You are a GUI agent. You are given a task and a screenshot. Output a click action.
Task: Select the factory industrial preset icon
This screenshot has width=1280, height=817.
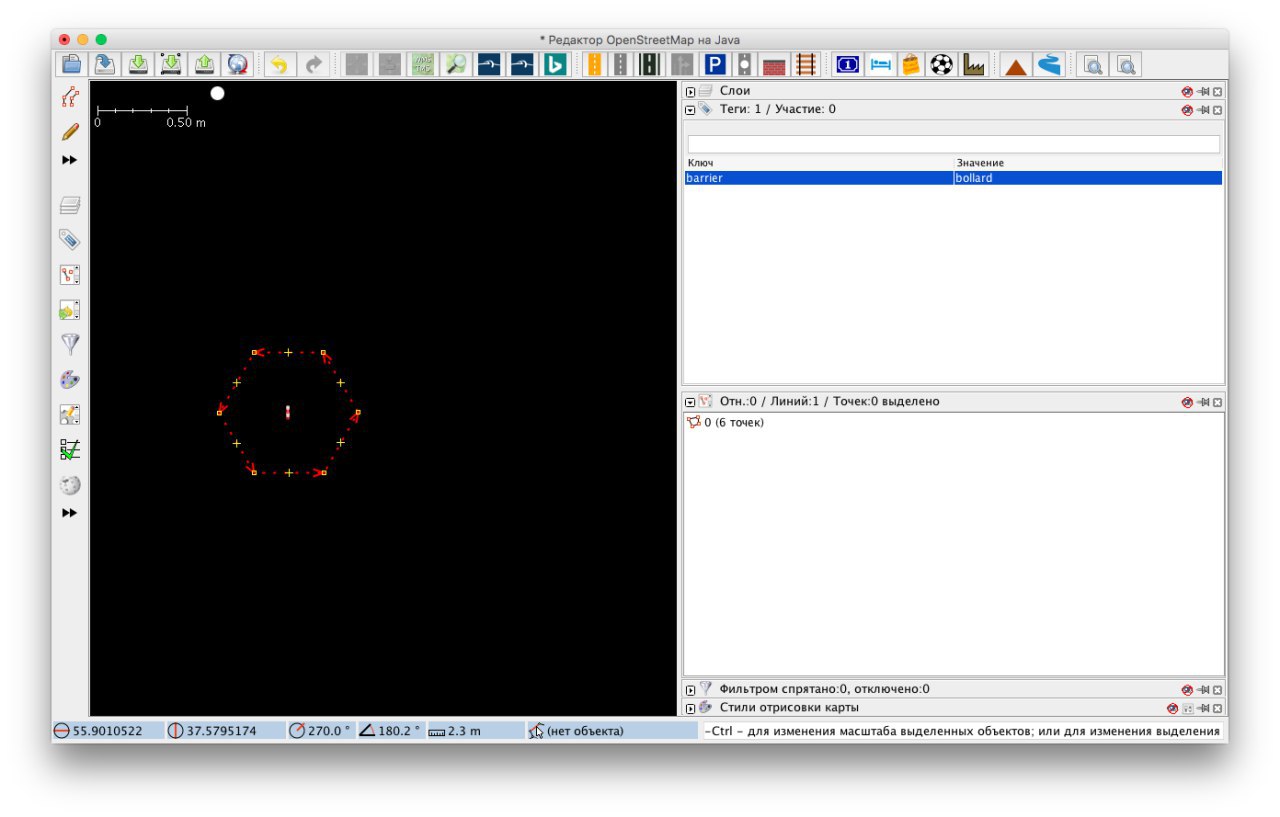click(974, 64)
